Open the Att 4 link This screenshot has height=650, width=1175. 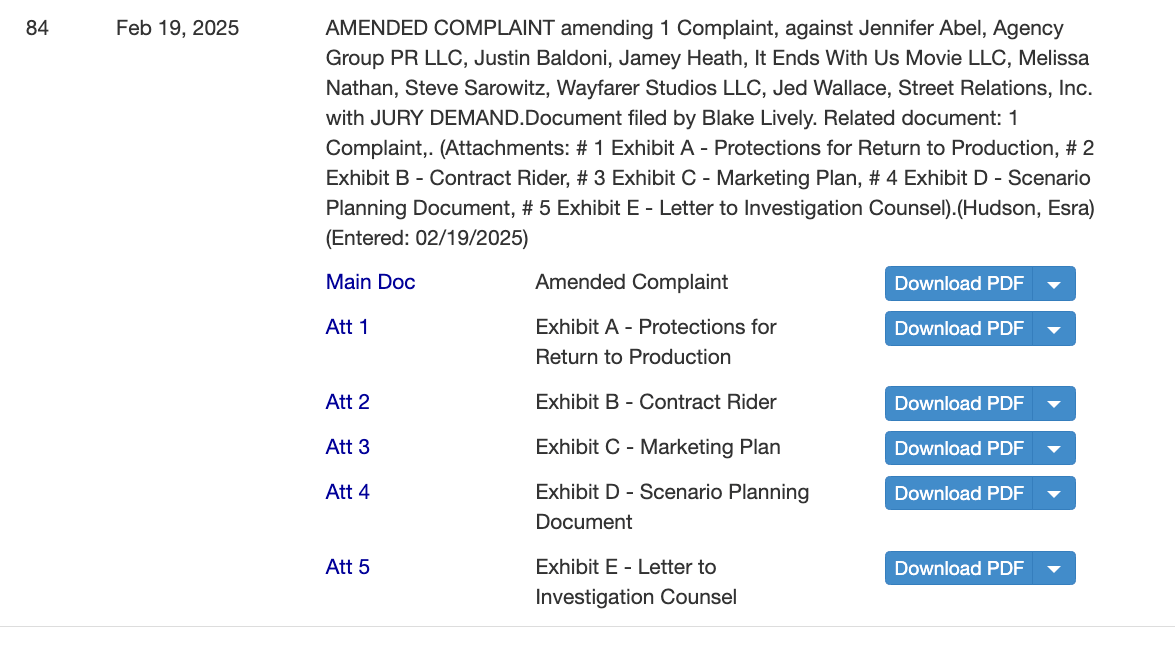coord(347,492)
